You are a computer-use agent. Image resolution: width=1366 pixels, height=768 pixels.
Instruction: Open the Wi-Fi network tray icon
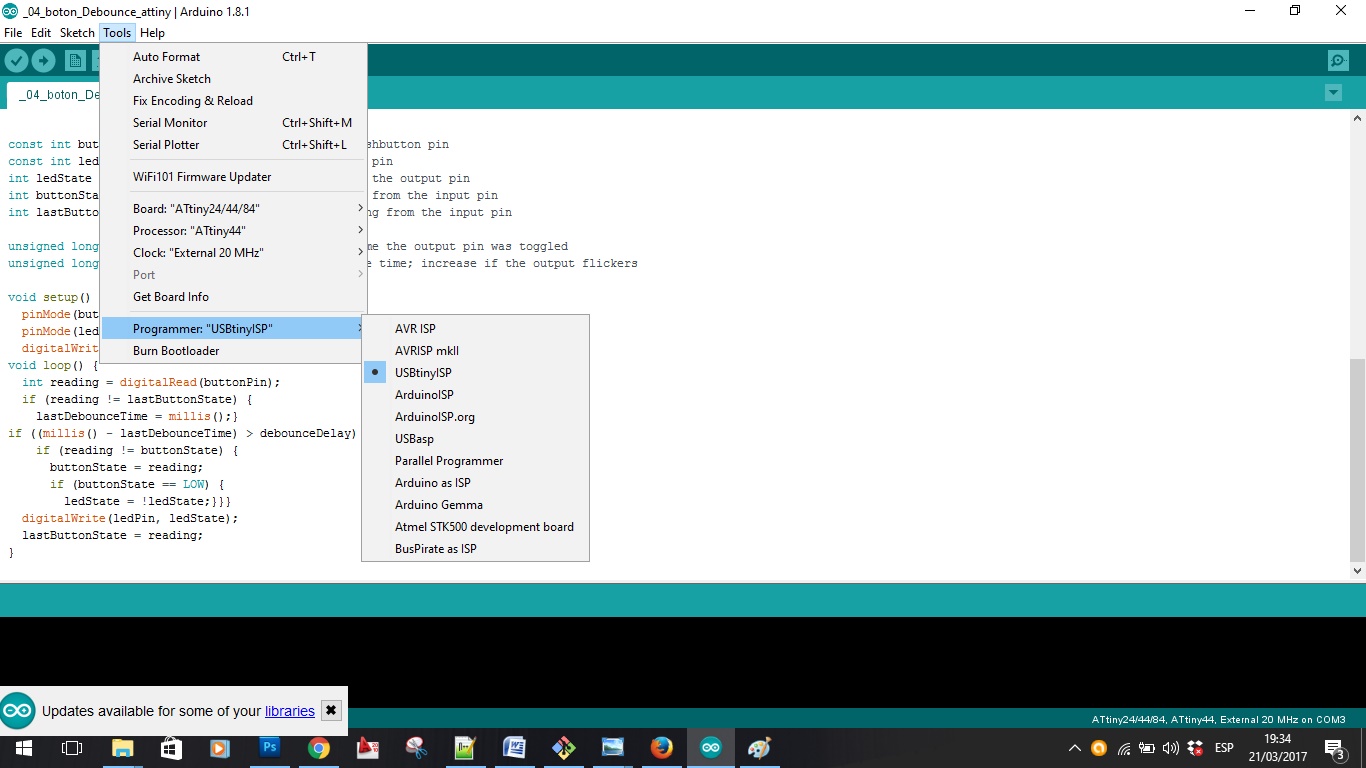point(1123,748)
